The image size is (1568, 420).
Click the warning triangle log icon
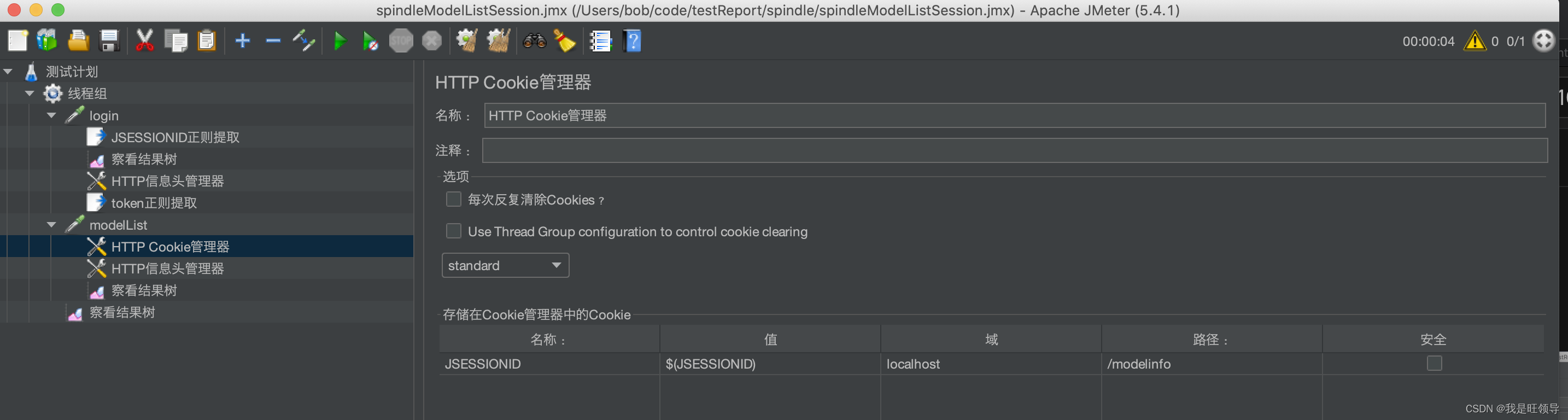1475,41
